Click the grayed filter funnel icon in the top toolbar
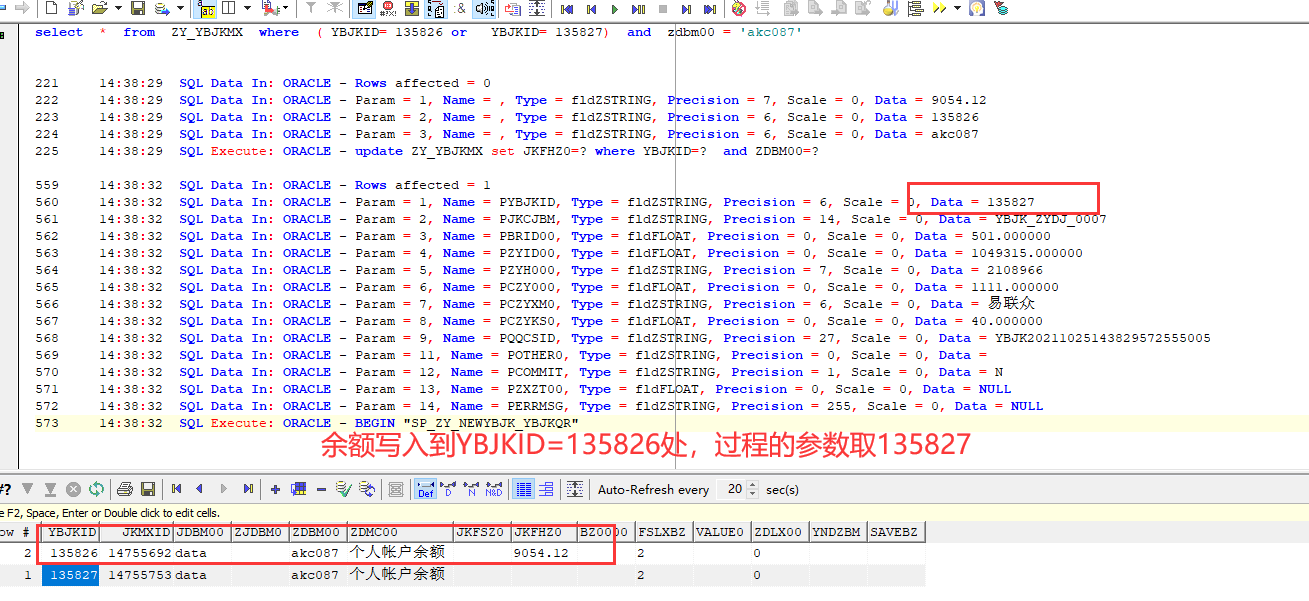1309x601 pixels. (311, 9)
